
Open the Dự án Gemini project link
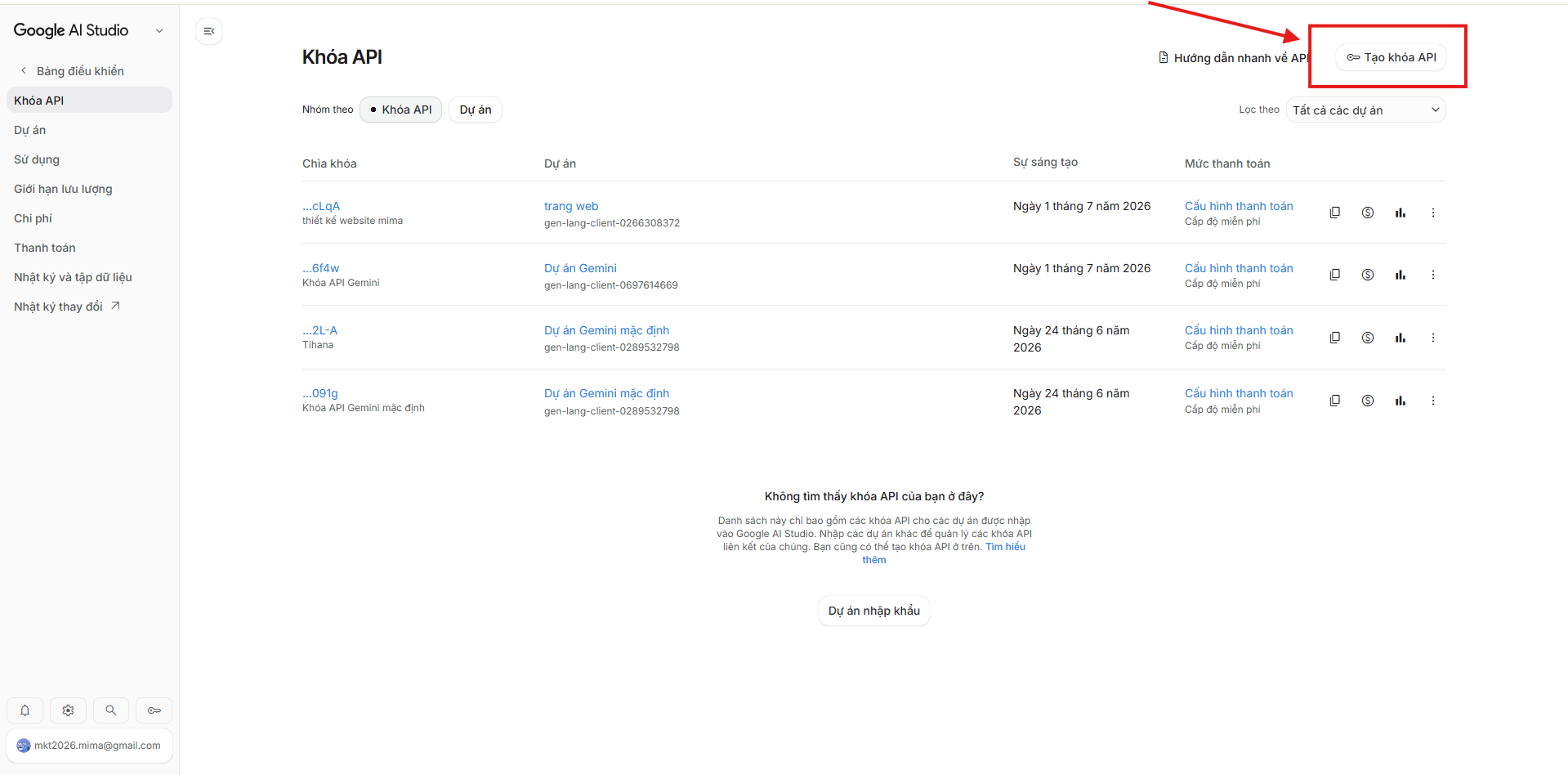coord(580,268)
